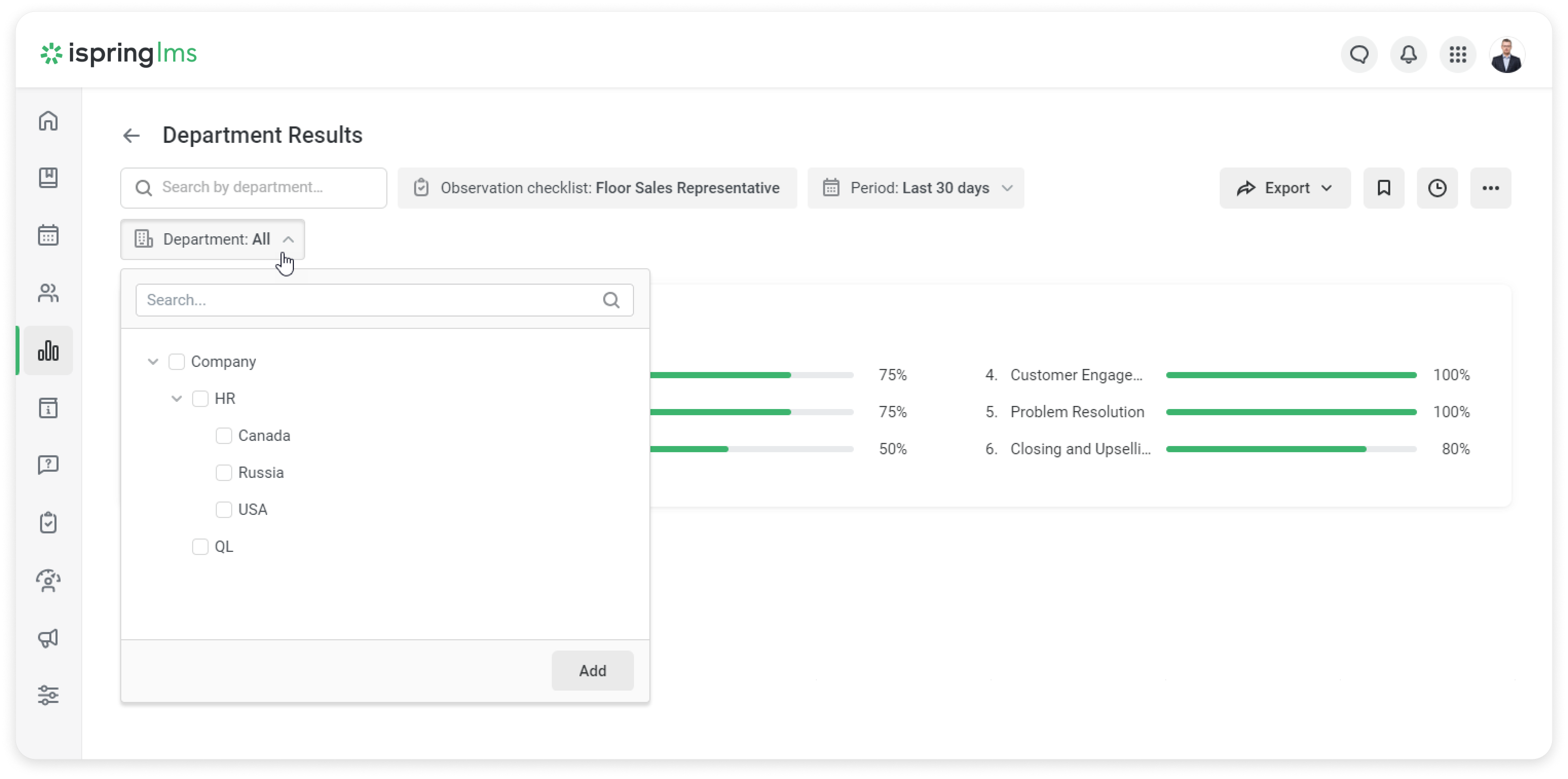Collapse the Company tree node

[x=153, y=361]
